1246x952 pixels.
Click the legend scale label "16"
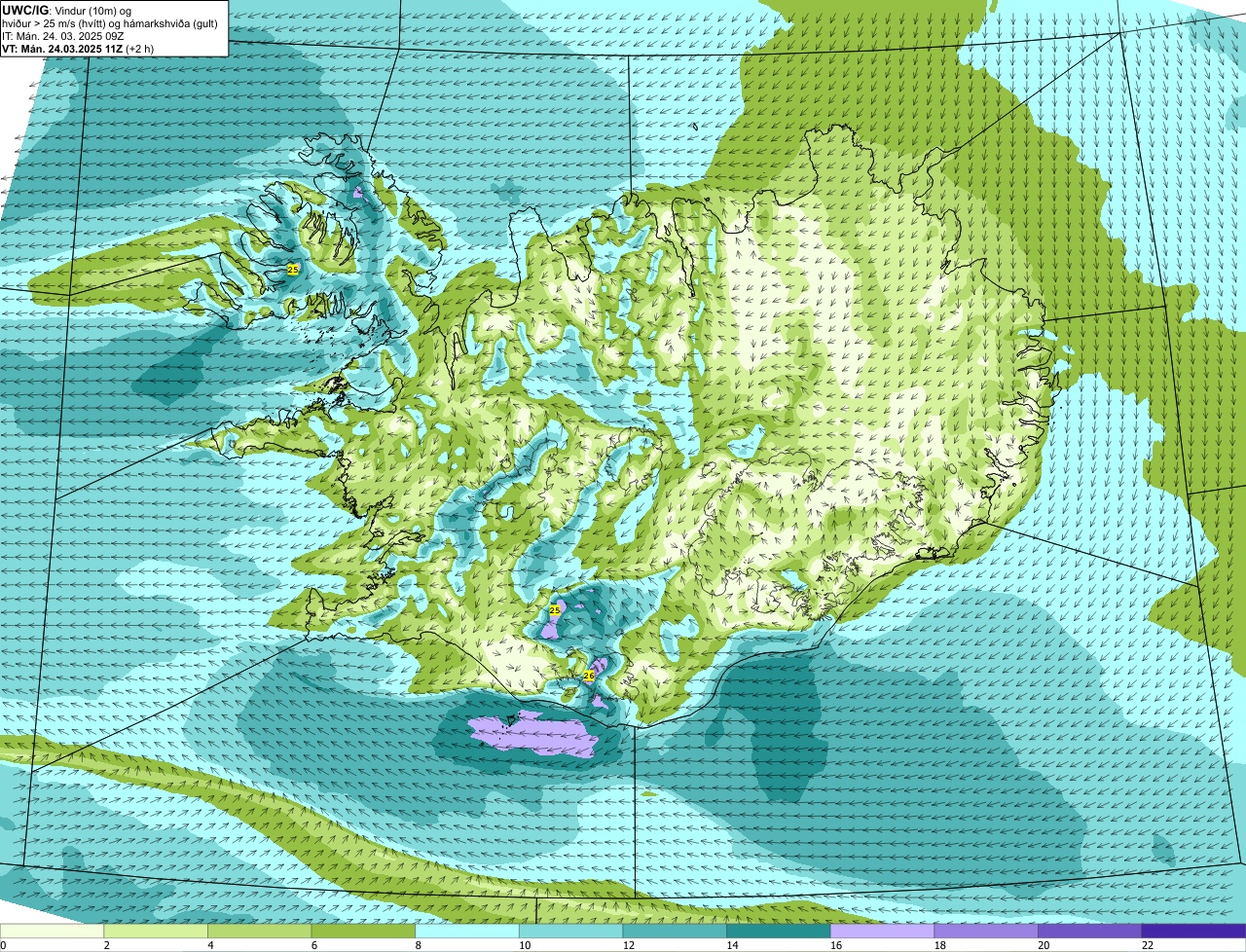click(836, 945)
